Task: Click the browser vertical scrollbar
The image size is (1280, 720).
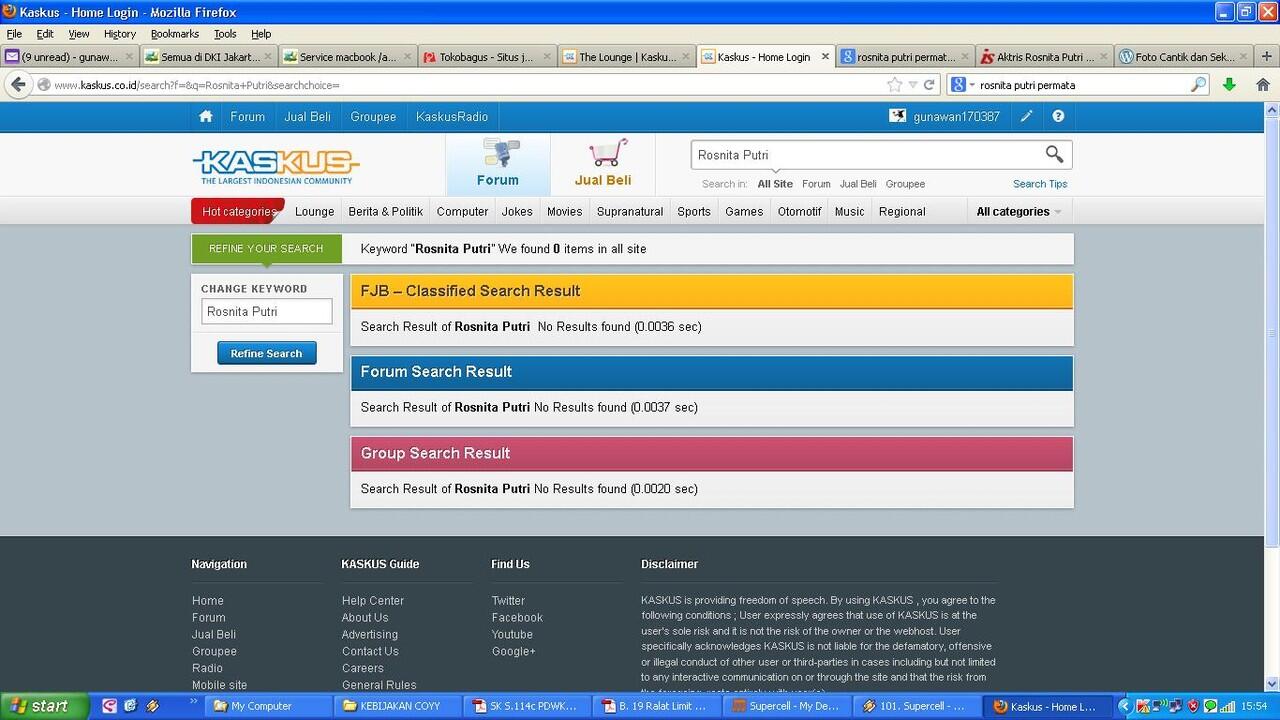Action: (x=1272, y=330)
